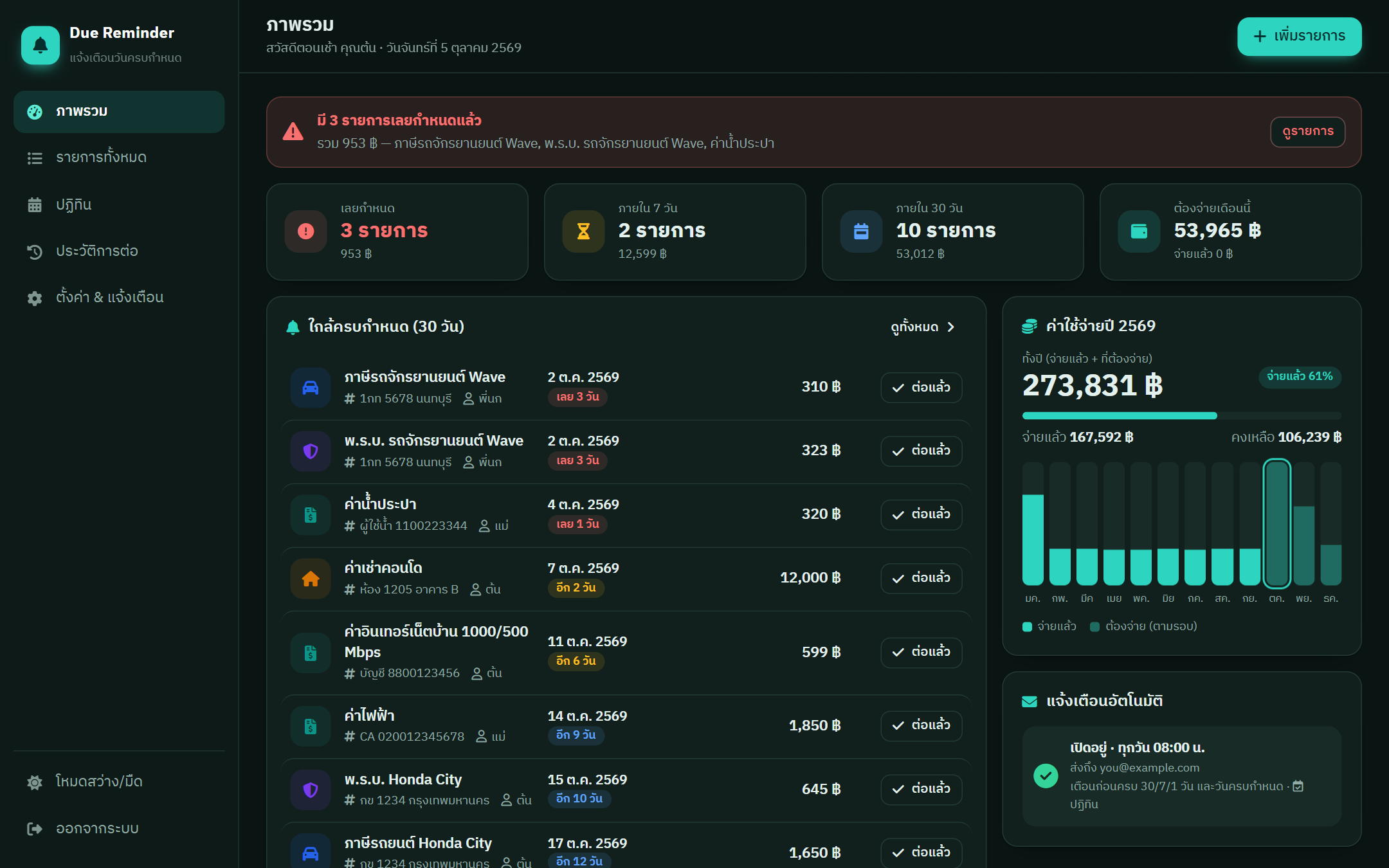Select the highlighted ตค. bar in the expense chart
This screenshot has height=868, width=1389.
point(1276,523)
